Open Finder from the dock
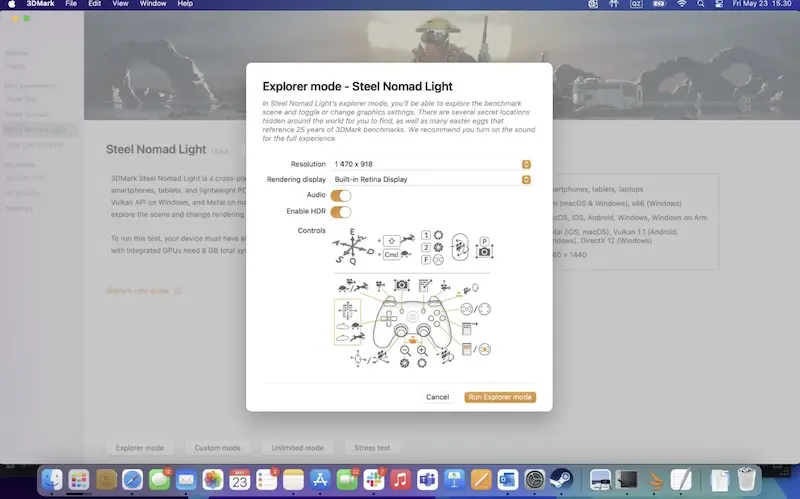This screenshot has height=499, width=800. click(x=52, y=480)
